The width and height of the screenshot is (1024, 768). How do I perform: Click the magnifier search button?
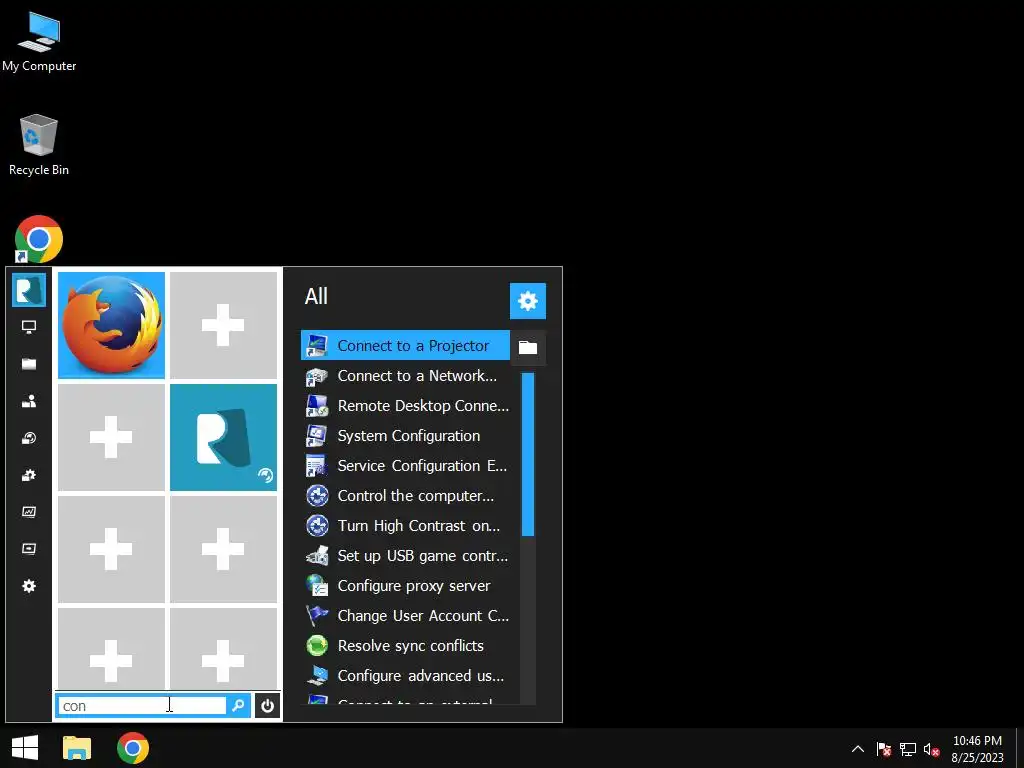(238, 705)
